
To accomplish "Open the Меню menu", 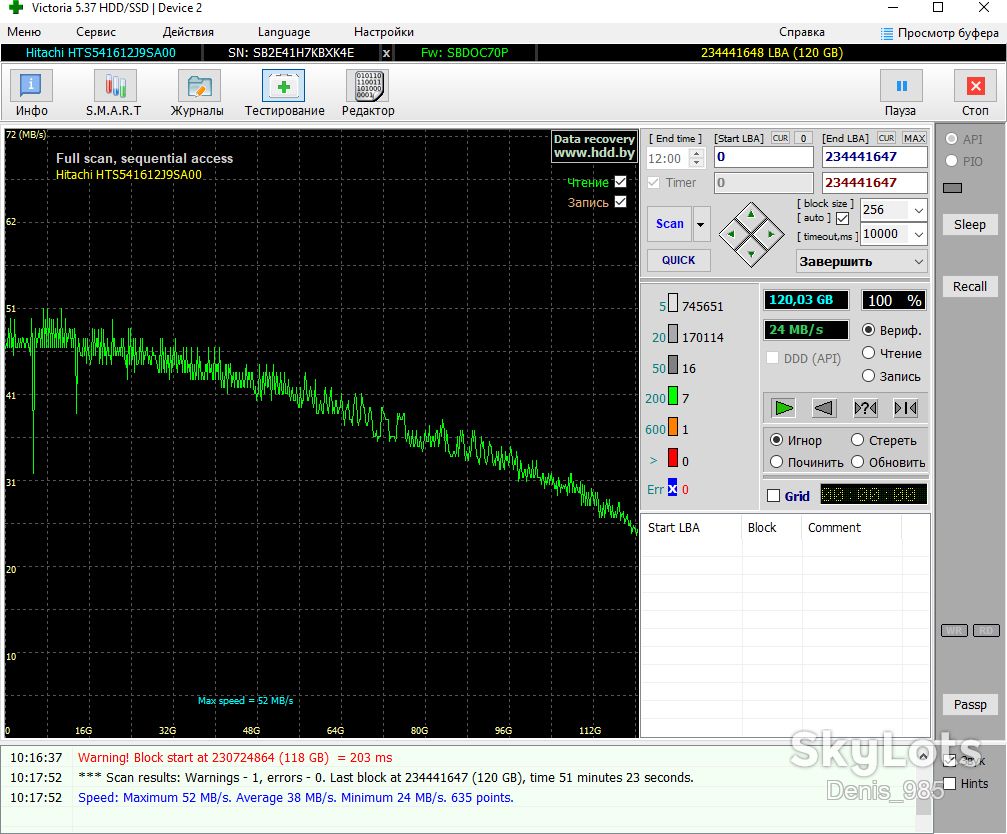I will coord(24,32).
